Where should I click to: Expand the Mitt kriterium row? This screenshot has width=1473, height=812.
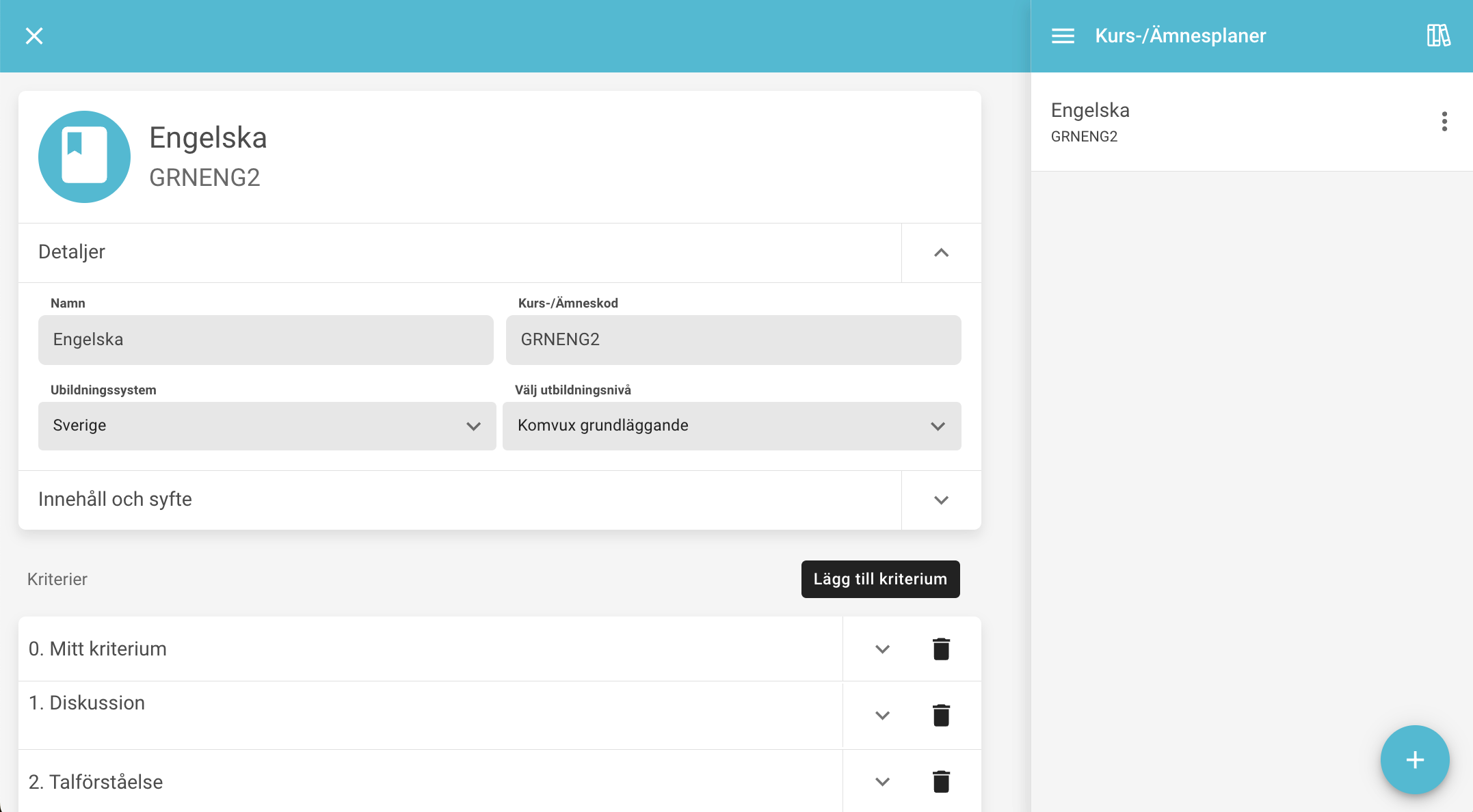point(882,649)
